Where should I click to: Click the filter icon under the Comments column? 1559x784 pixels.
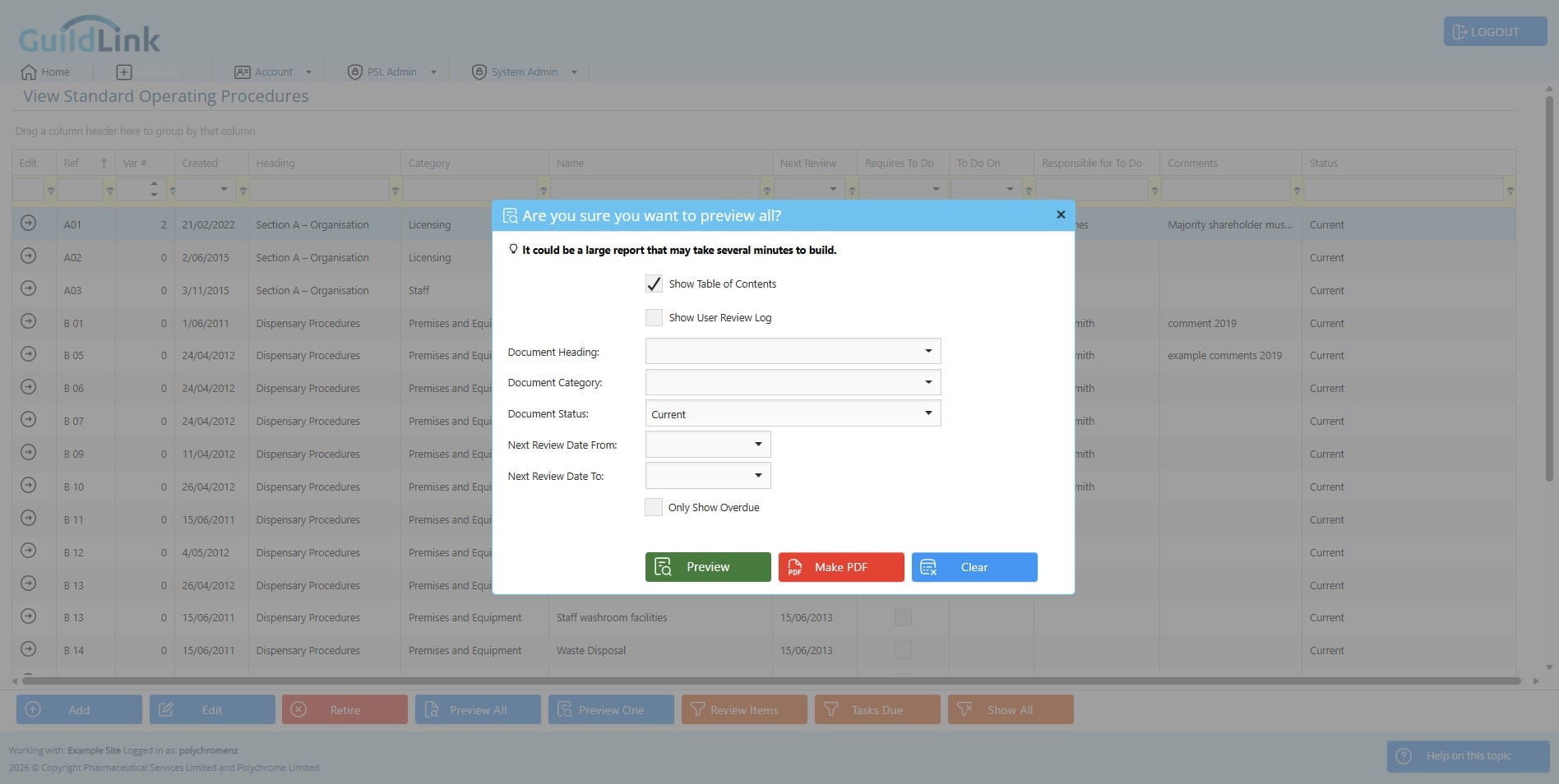tap(1297, 191)
